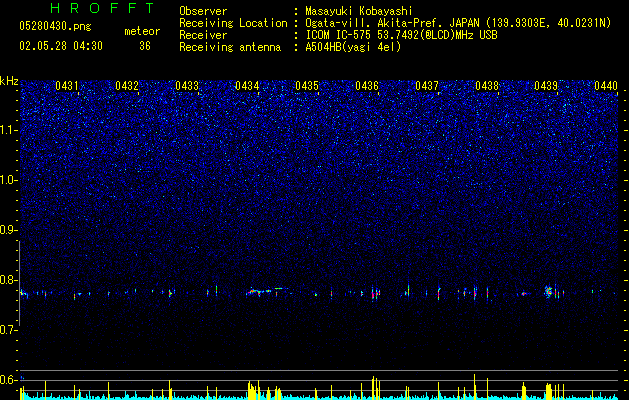The width and height of the screenshot is (629, 400).
Task: Click time marker 0433
Action: pyautogui.click(x=187, y=85)
